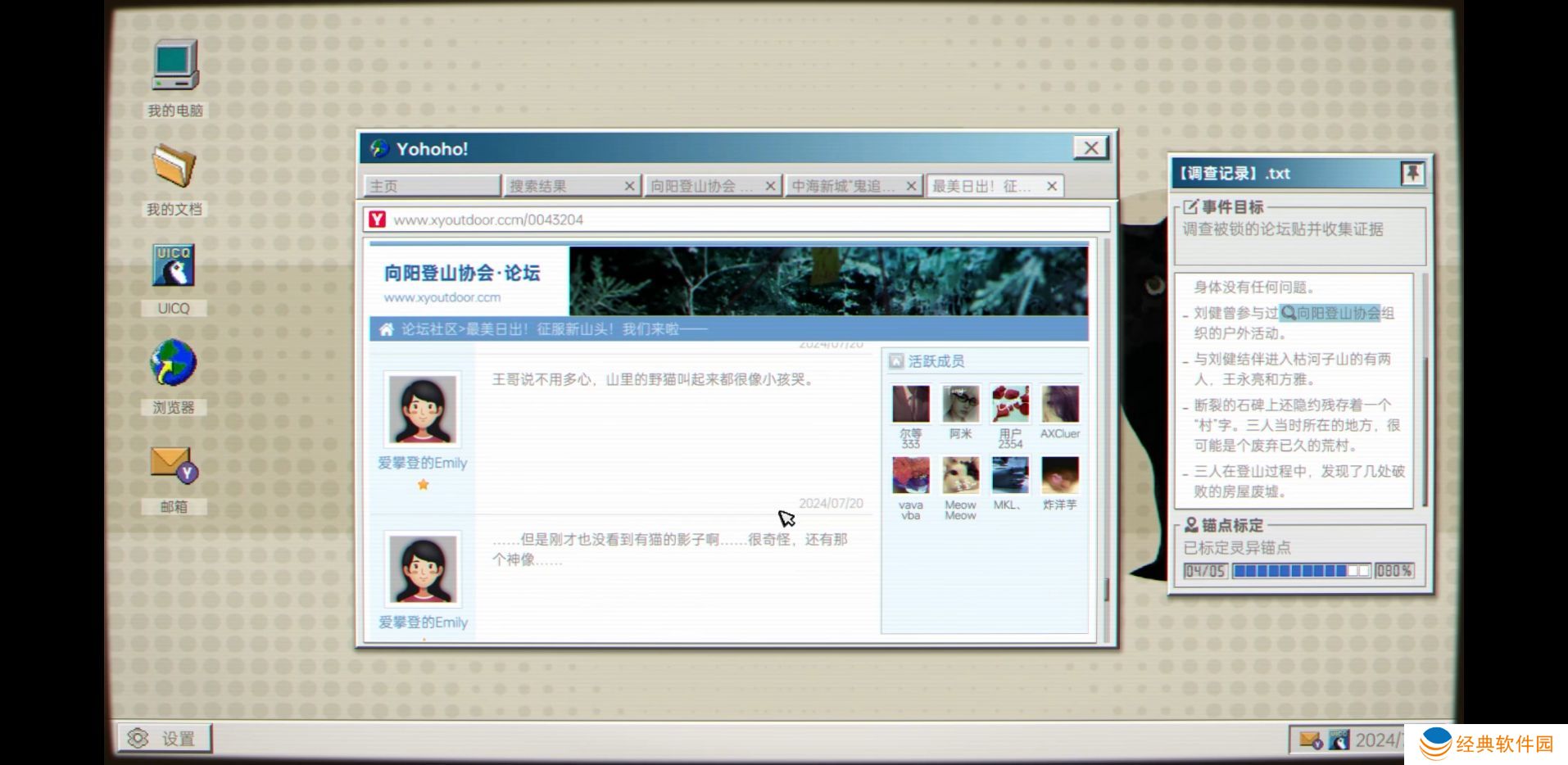The width and height of the screenshot is (1568, 765).
Task: Open member MKL、's avatar
Action: [x=1010, y=475]
